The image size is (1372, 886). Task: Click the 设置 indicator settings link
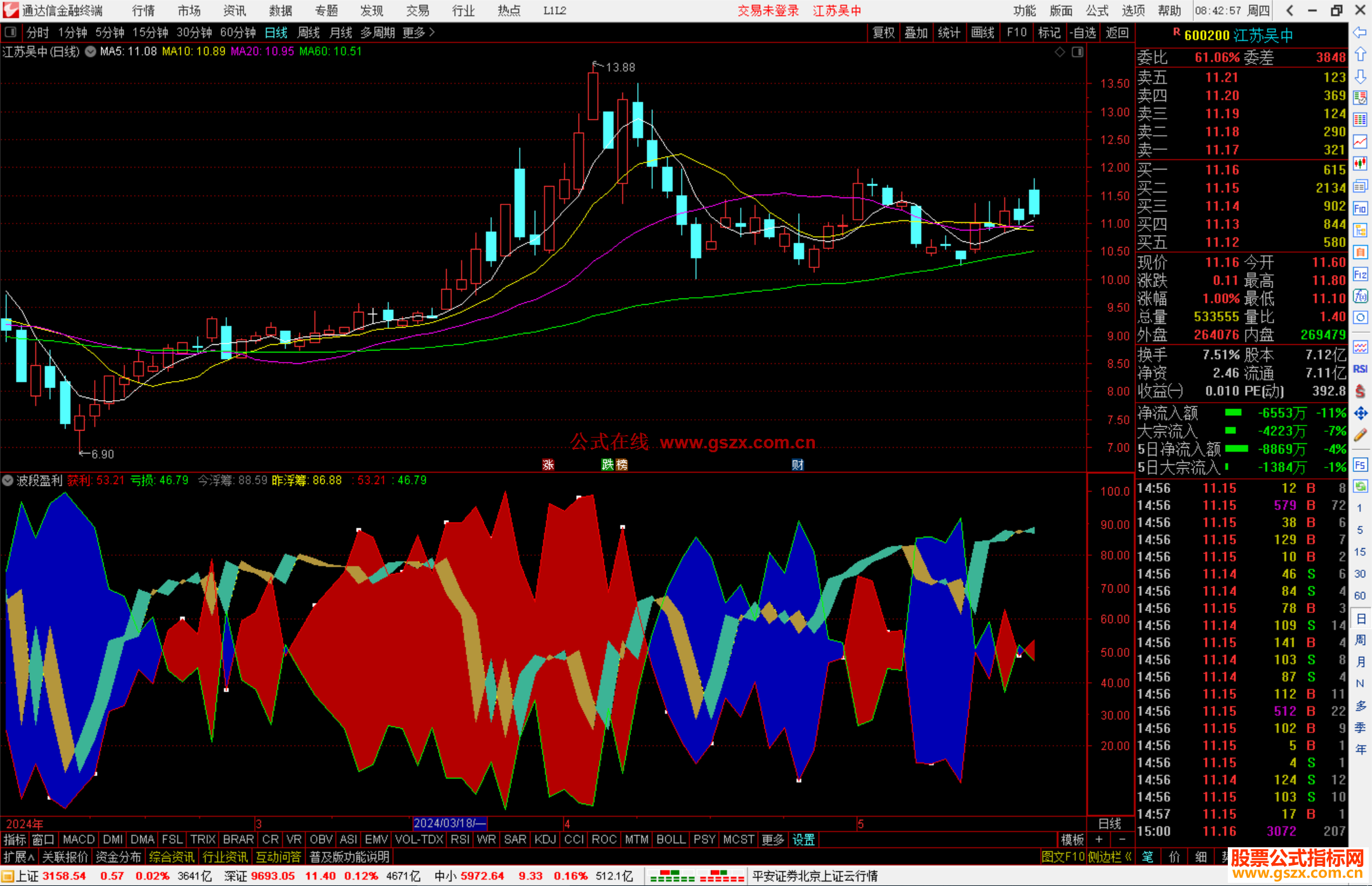[x=804, y=840]
